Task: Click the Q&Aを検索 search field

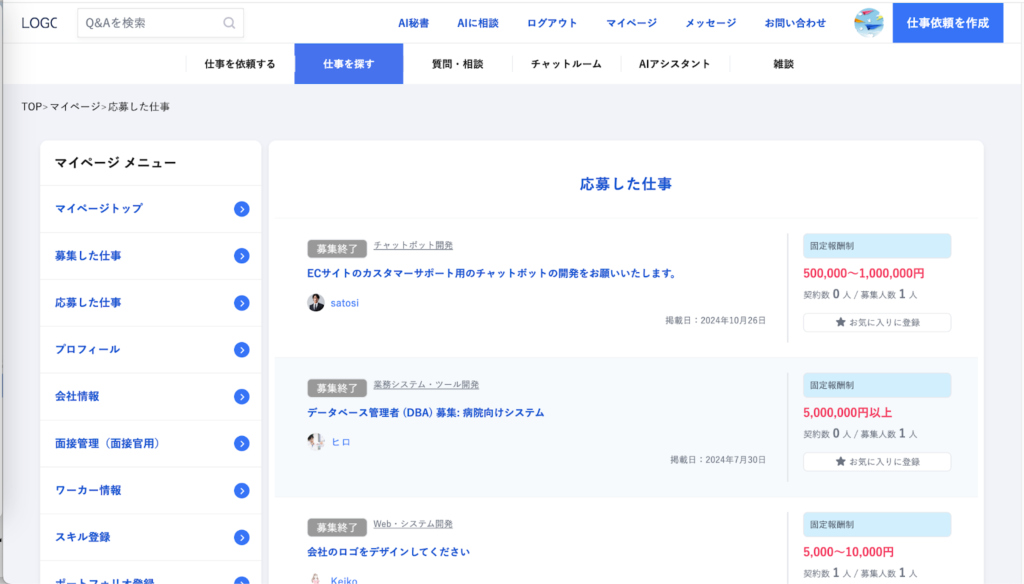Action: 150,23
